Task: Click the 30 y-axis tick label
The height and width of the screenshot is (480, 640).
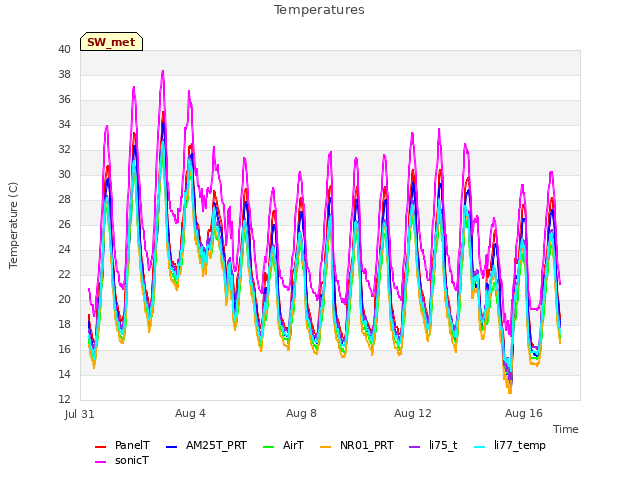Action: 64,174
